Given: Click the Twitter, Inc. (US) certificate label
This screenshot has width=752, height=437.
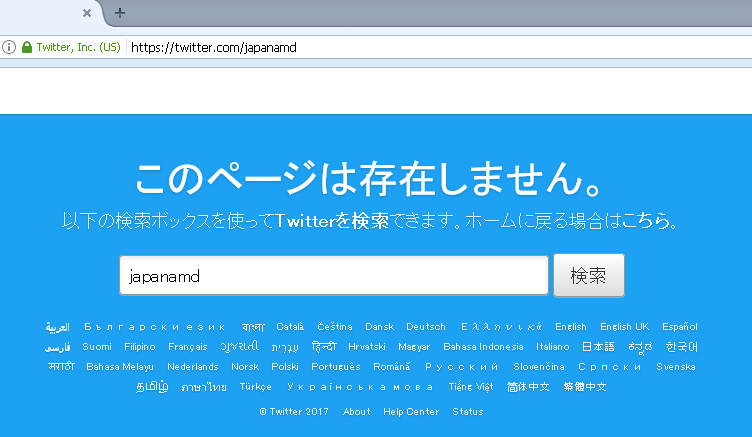Looking at the screenshot, I should [79, 47].
